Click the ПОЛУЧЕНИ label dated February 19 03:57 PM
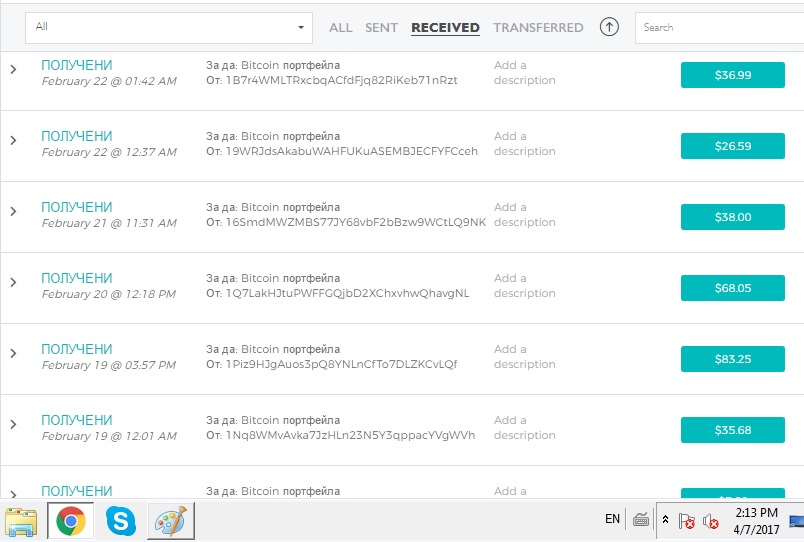This screenshot has height=542, width=804. [77, 349]
